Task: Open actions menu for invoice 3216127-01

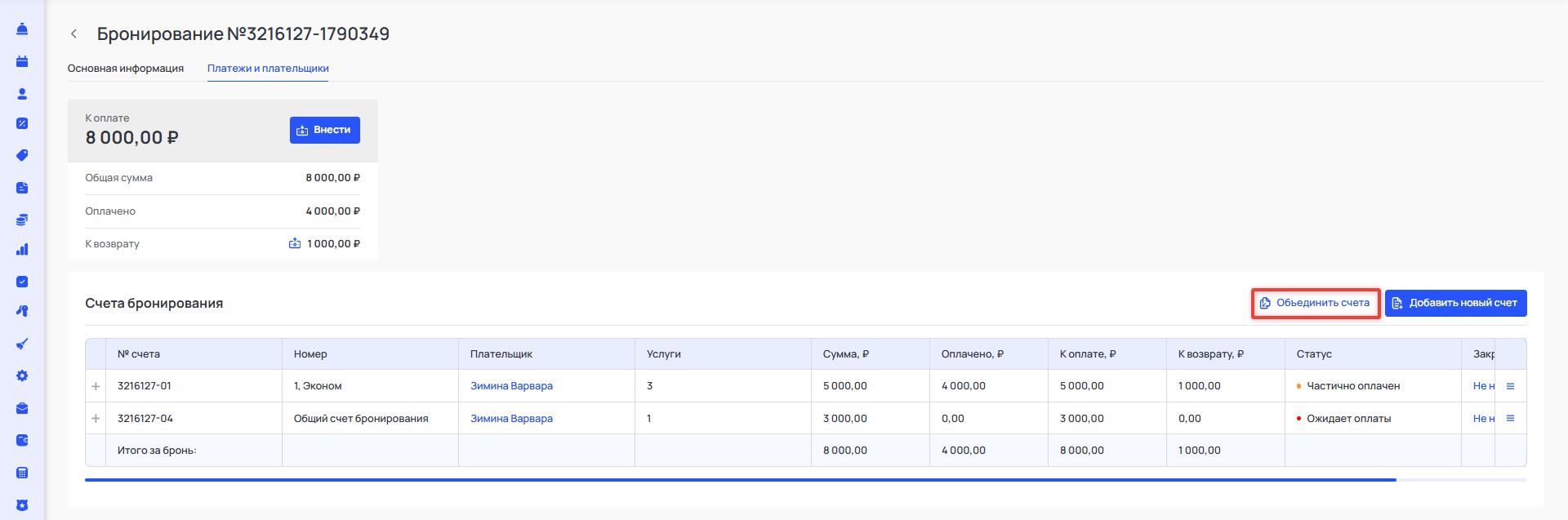Action: coord(1510,386)
